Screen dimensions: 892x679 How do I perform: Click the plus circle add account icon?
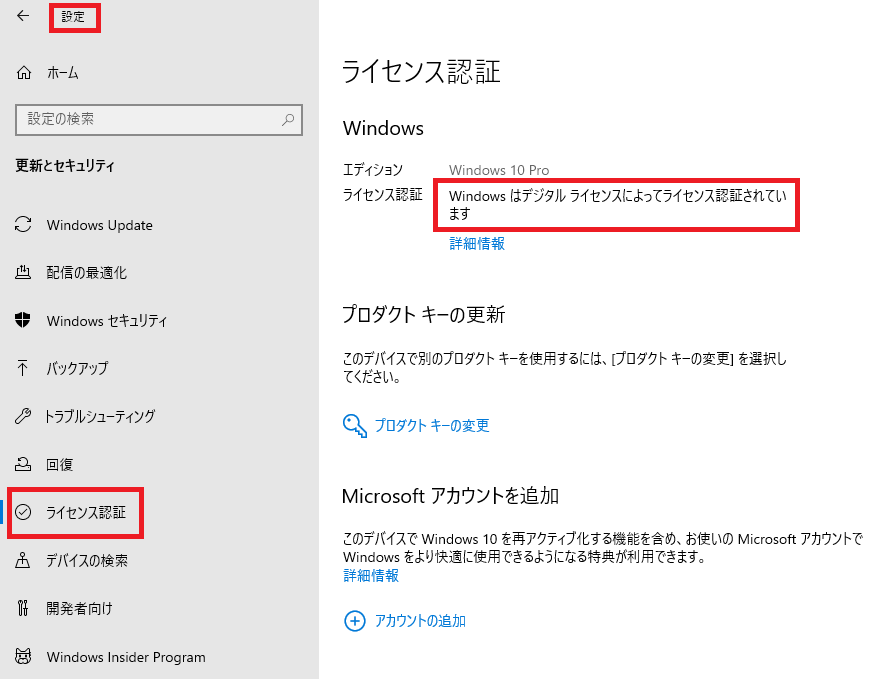pos(354,621)
